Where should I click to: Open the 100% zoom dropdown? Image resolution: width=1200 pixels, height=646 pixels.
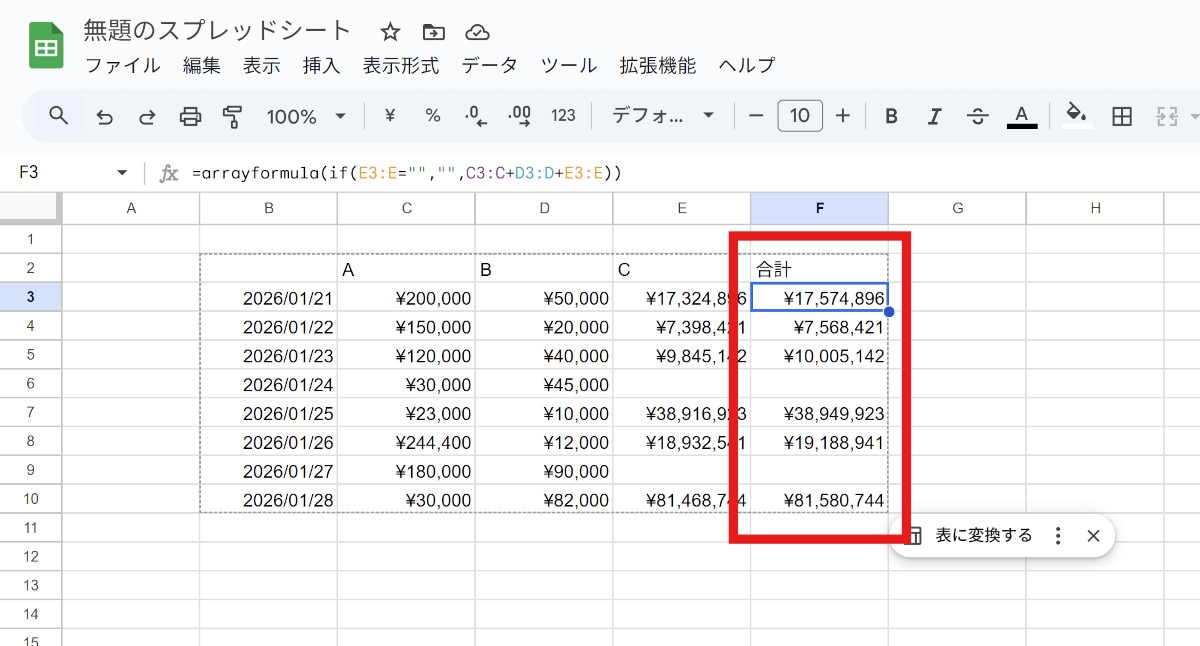306,117
